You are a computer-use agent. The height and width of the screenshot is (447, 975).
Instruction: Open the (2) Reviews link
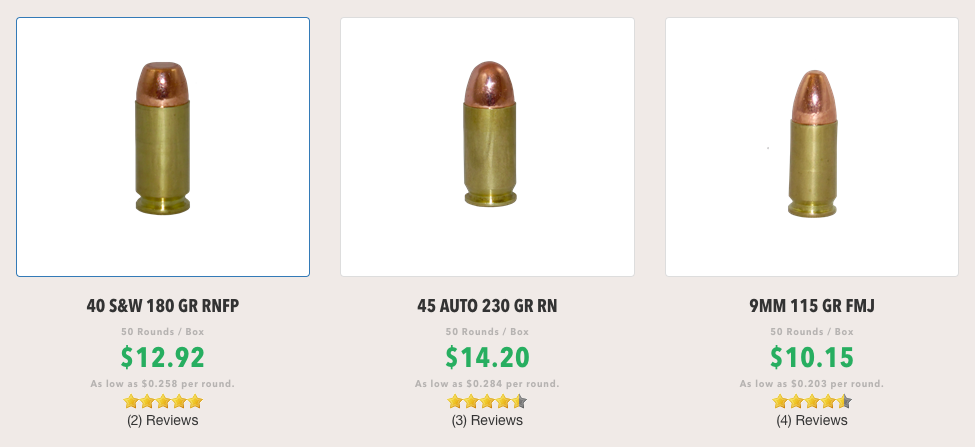[x=163, y=420]
